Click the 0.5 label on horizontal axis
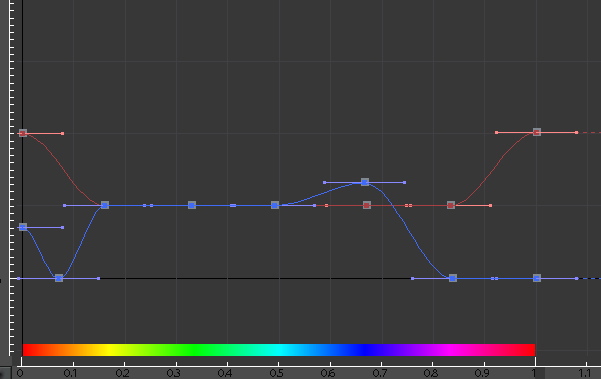601x379 pixels. 276,373
